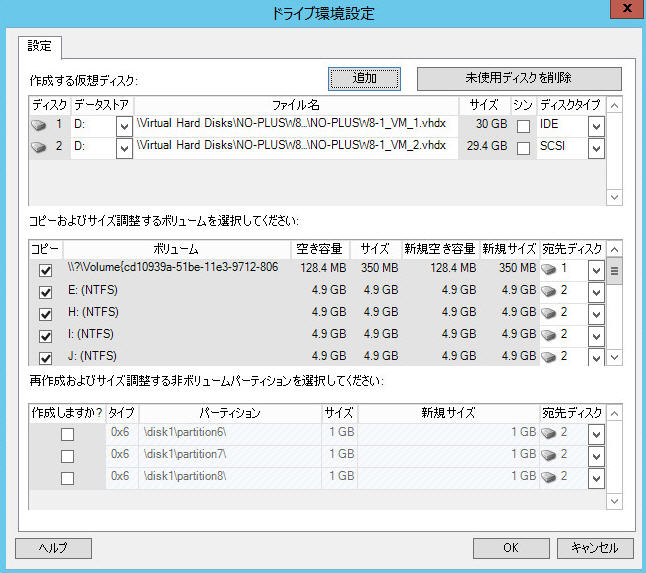Click destination disk icon in E: (NTFS) row
646x573 pixels.
pos(549,291)
